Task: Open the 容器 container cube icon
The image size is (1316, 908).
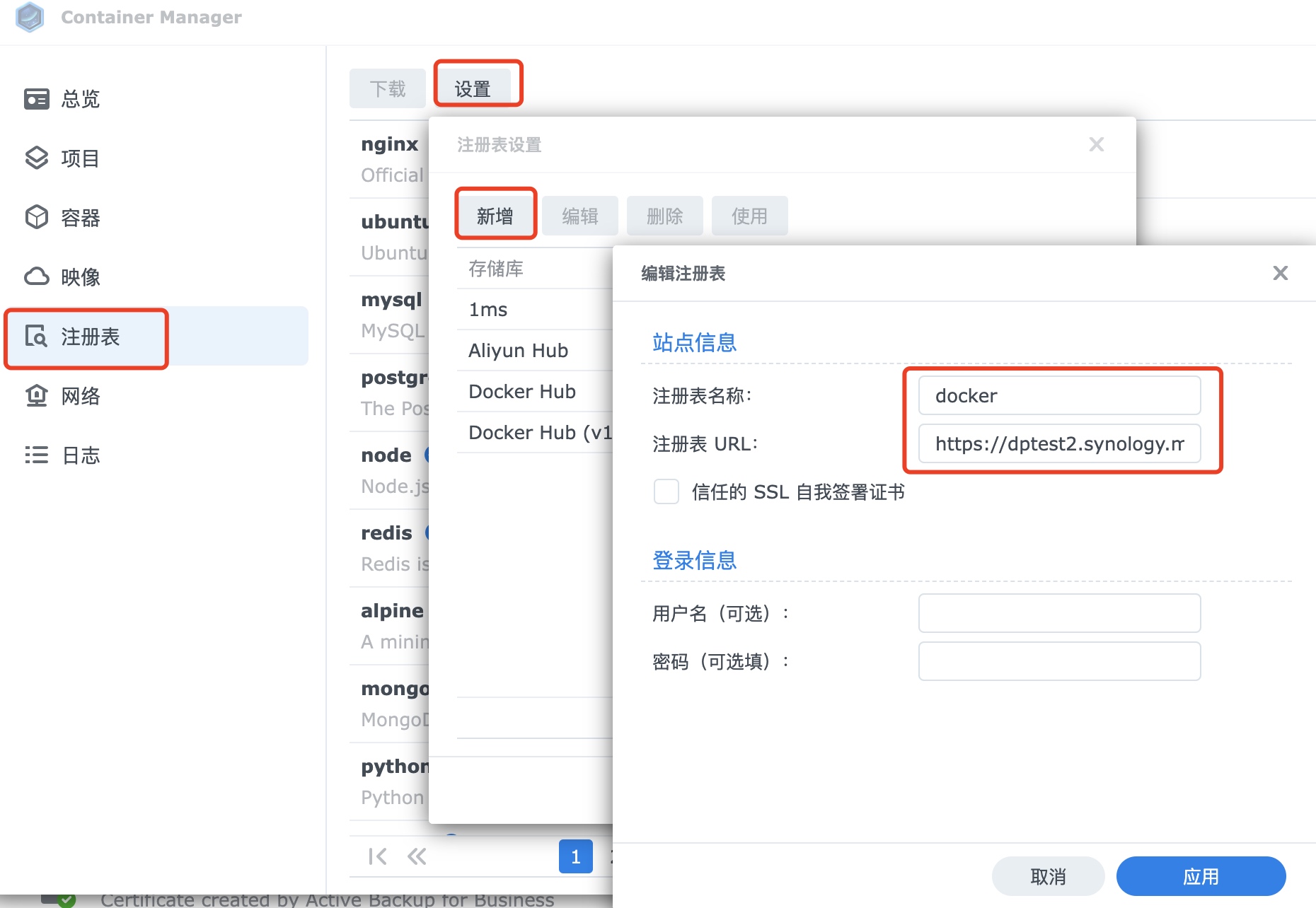Action: click(37, 218)
